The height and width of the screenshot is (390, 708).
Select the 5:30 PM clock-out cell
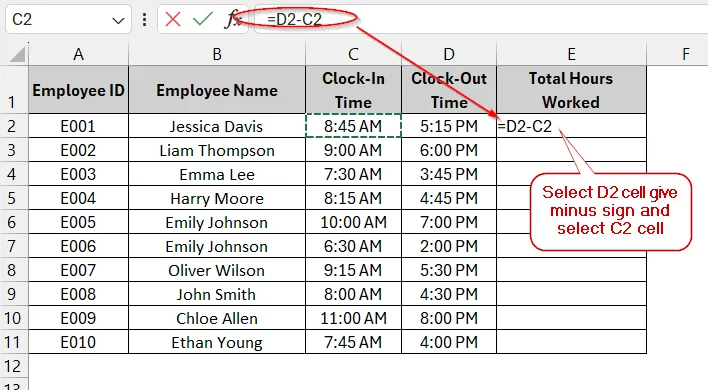[449, 270]
